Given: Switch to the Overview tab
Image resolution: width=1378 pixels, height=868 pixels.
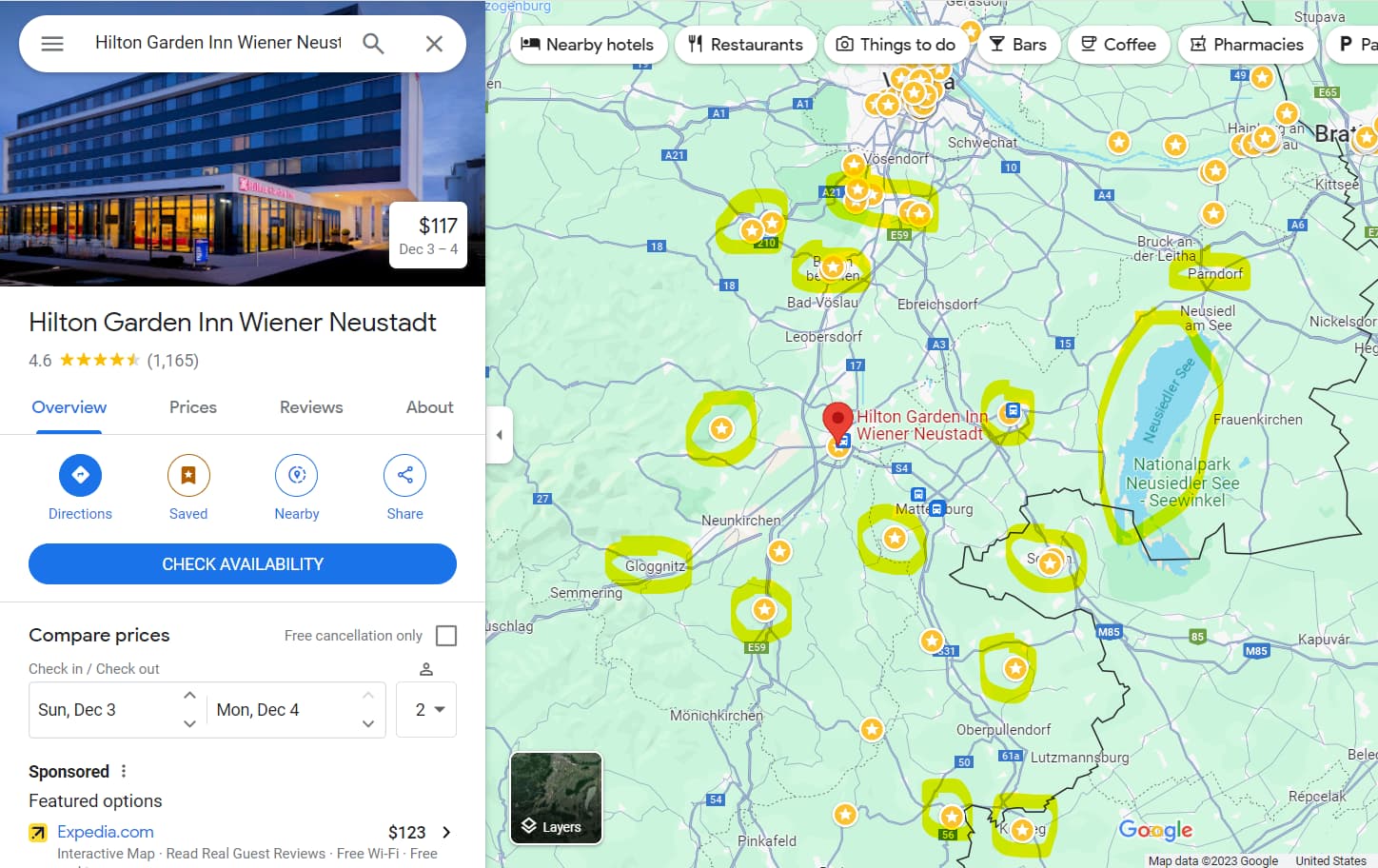Looking at the screenshot, I should [69, 407].
